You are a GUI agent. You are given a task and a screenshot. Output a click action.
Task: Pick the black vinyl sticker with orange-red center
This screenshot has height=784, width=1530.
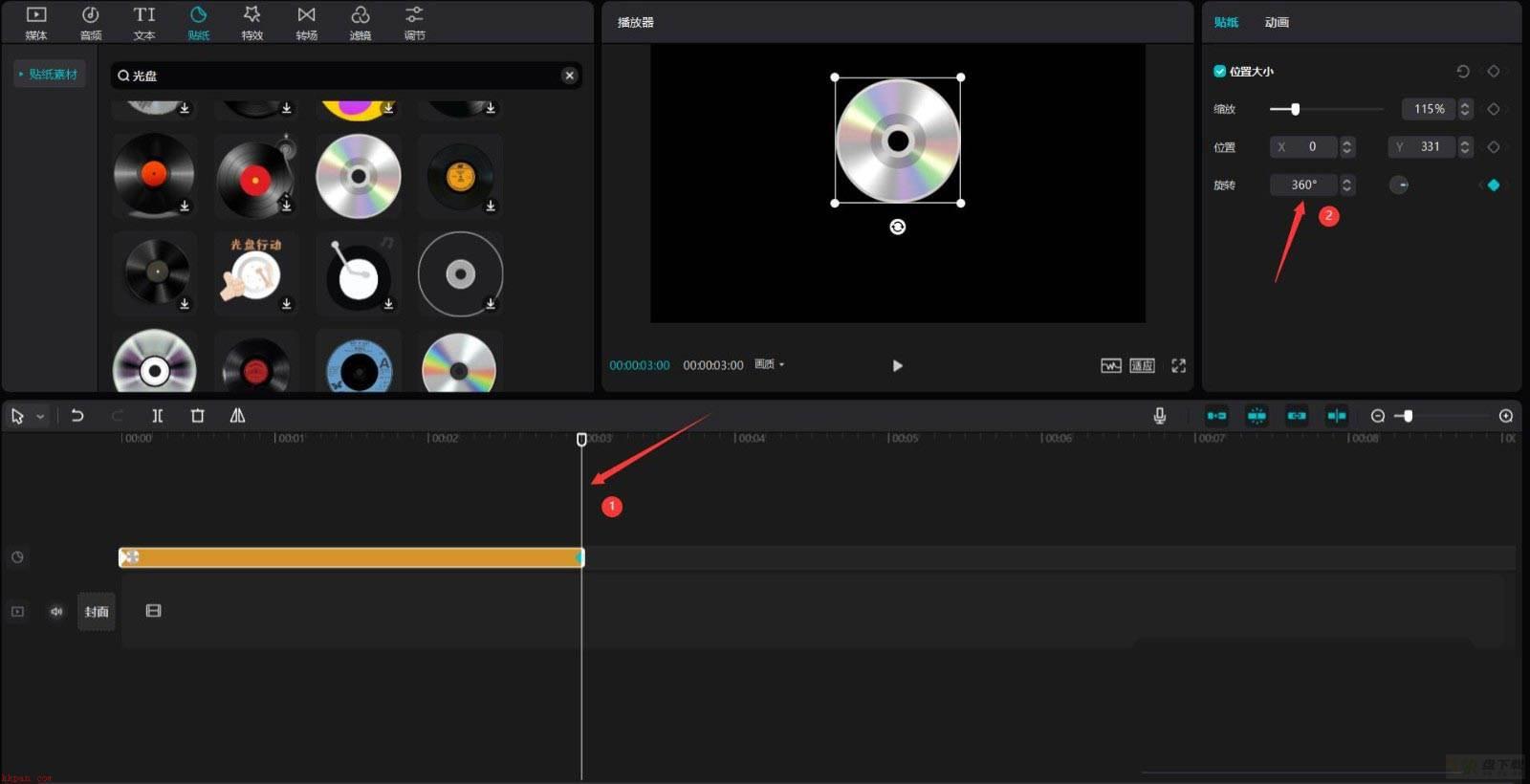tap(154, 176)
